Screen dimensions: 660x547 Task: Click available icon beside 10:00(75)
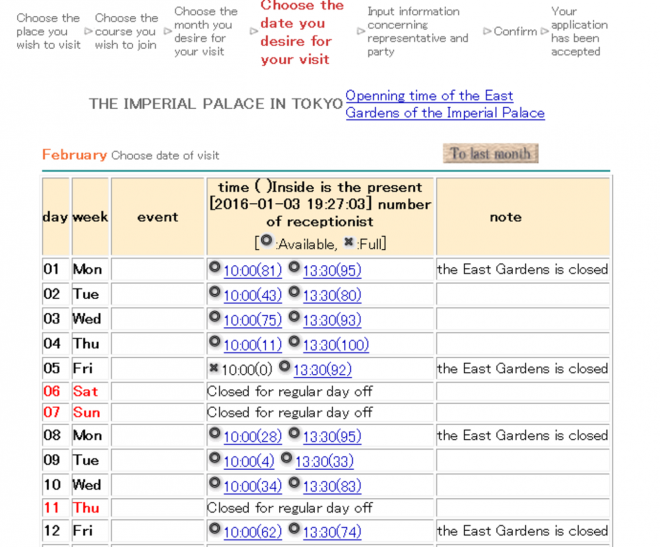click(x=215, y=316)
